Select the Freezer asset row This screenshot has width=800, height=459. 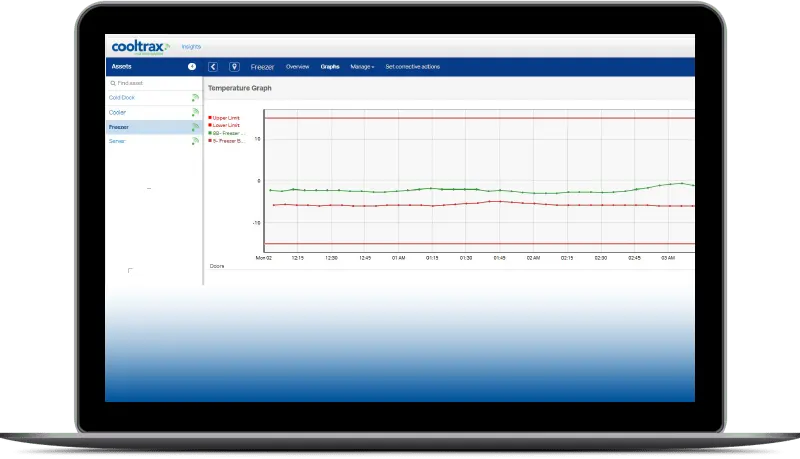point(154,127)
